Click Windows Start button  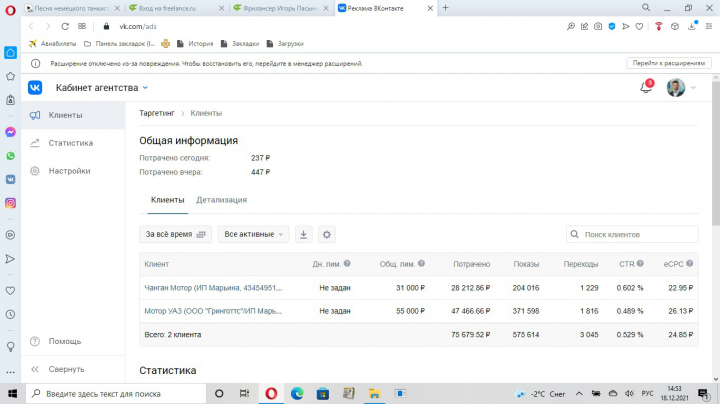coord(12,394)
